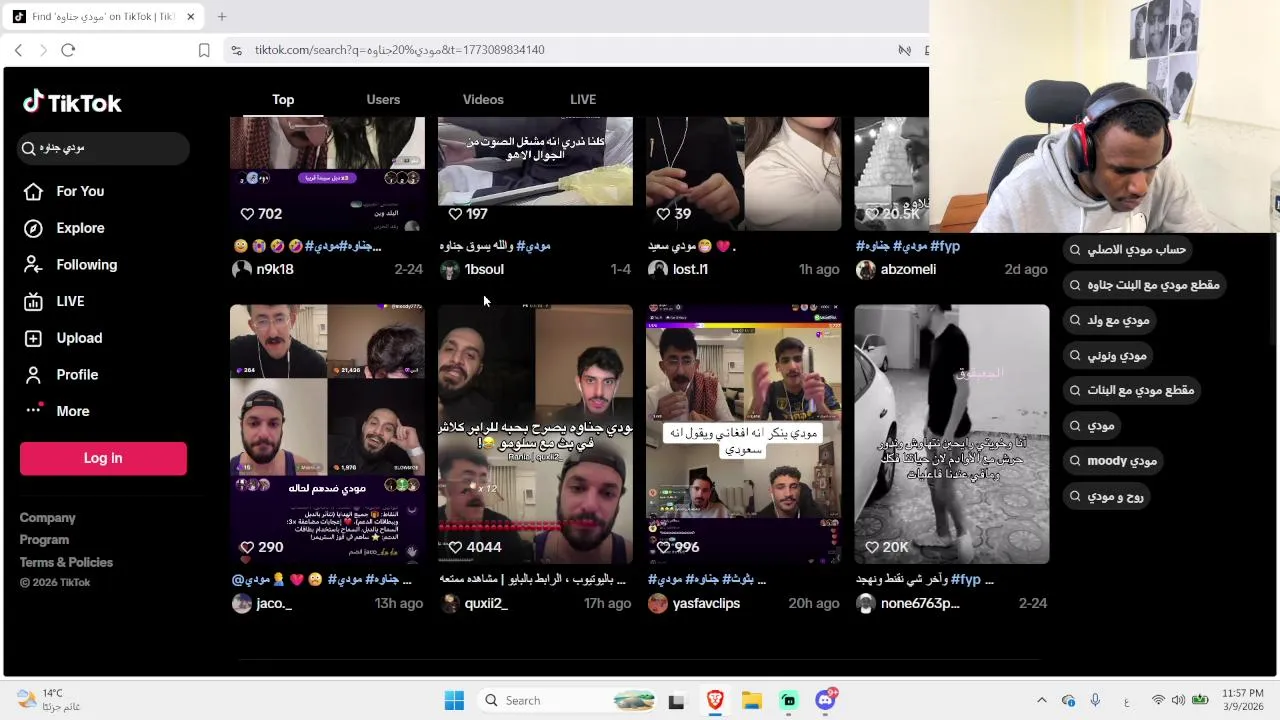Open black-and-white video with 20K likes

pyautogui.click(x=951, y=434)
